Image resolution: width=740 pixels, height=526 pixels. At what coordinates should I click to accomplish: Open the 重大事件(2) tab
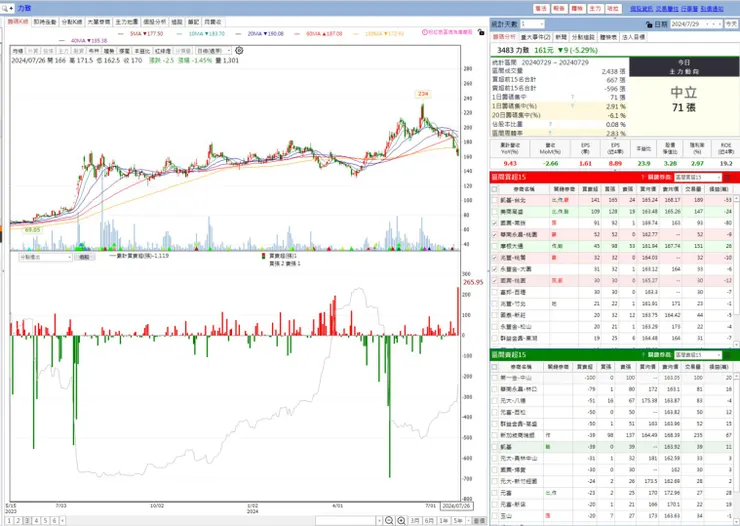click(536, 37)
